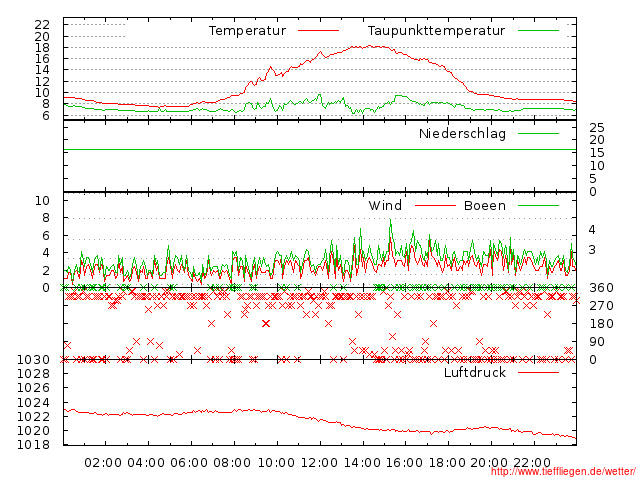Click the 18:00 time axis label
The image size is (640, 480).
[x=447, y=463]
